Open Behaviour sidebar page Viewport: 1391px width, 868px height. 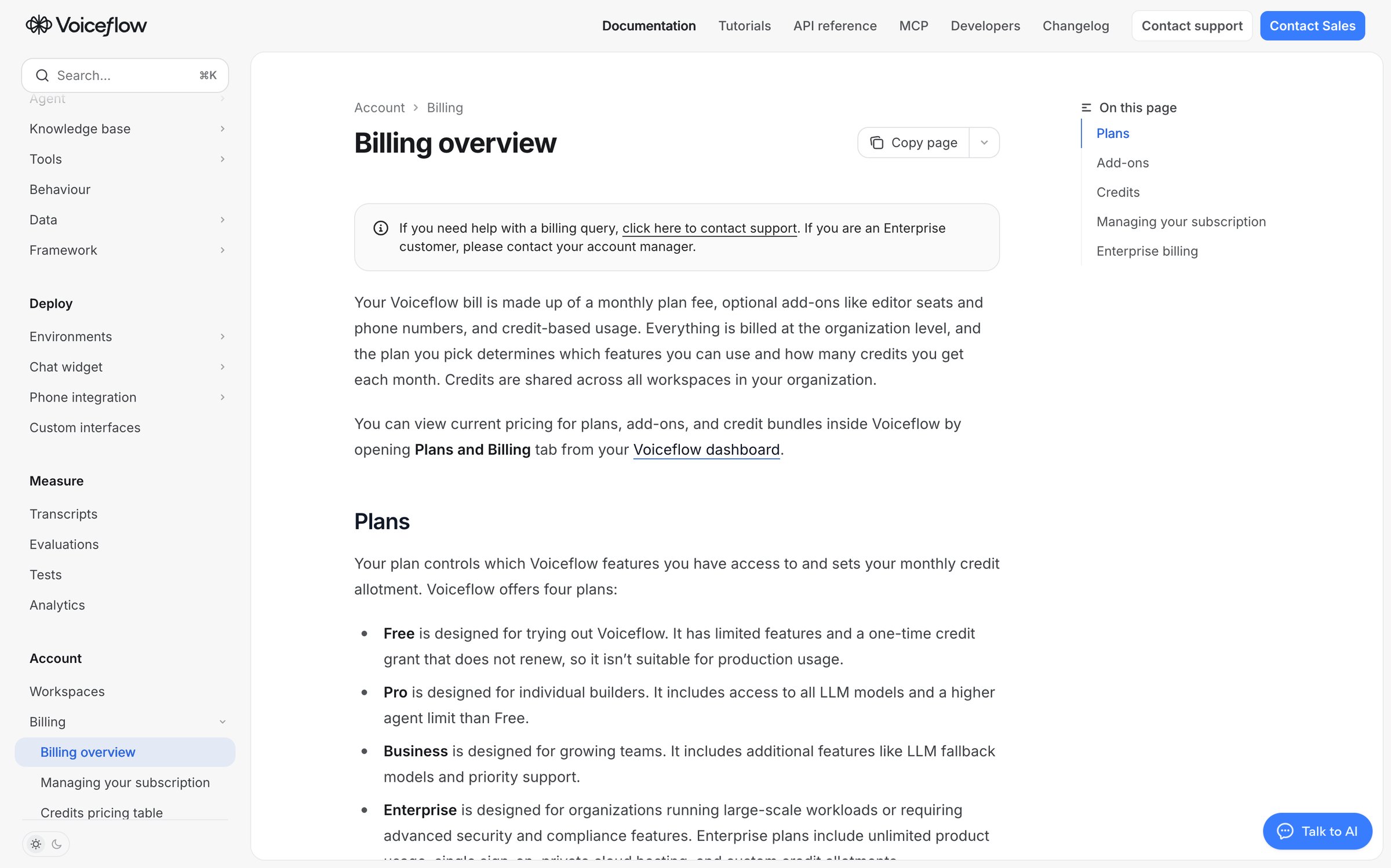point(60,189)
